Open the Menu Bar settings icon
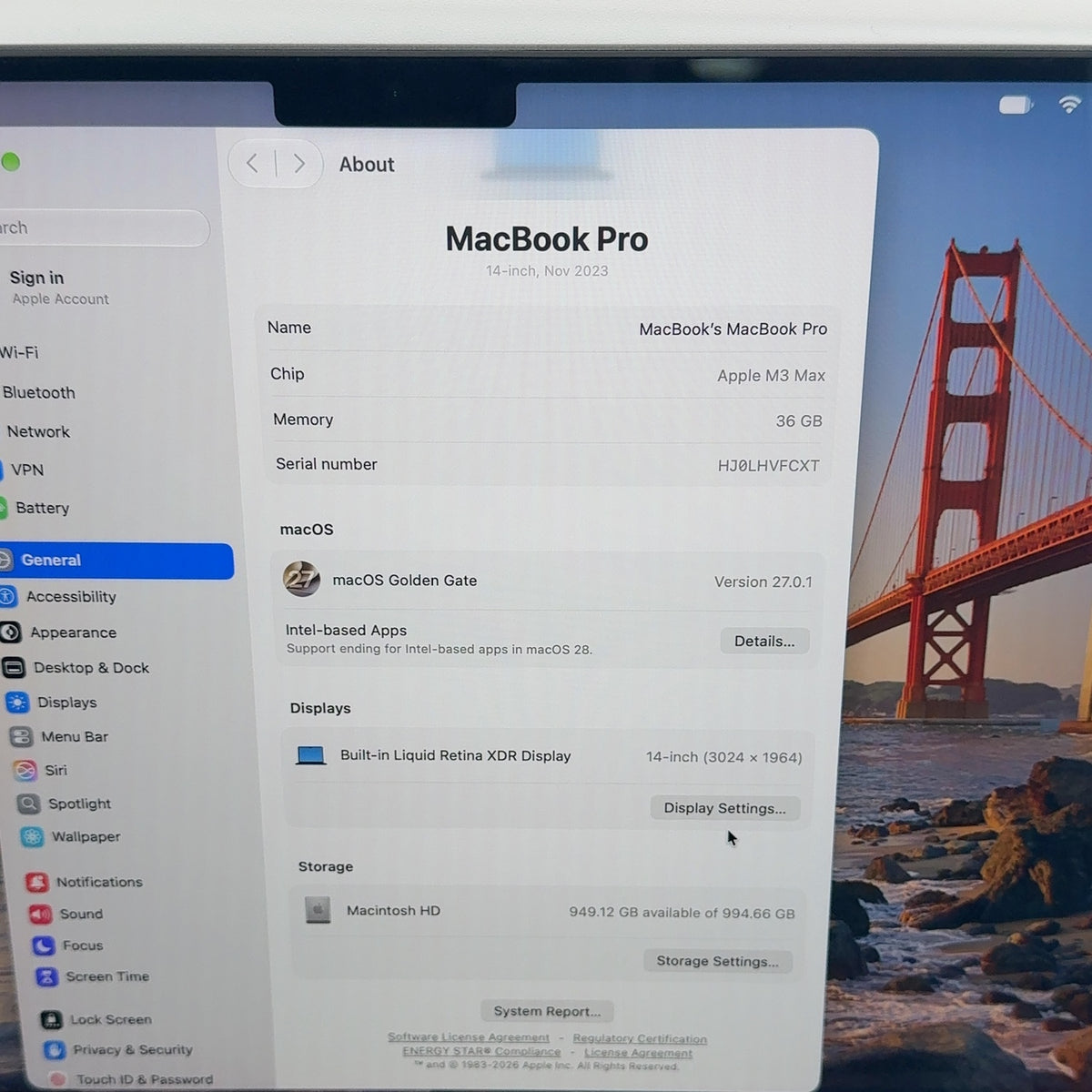The height and width of the screenshot is (1092, 1092). [x=21, y=737]
